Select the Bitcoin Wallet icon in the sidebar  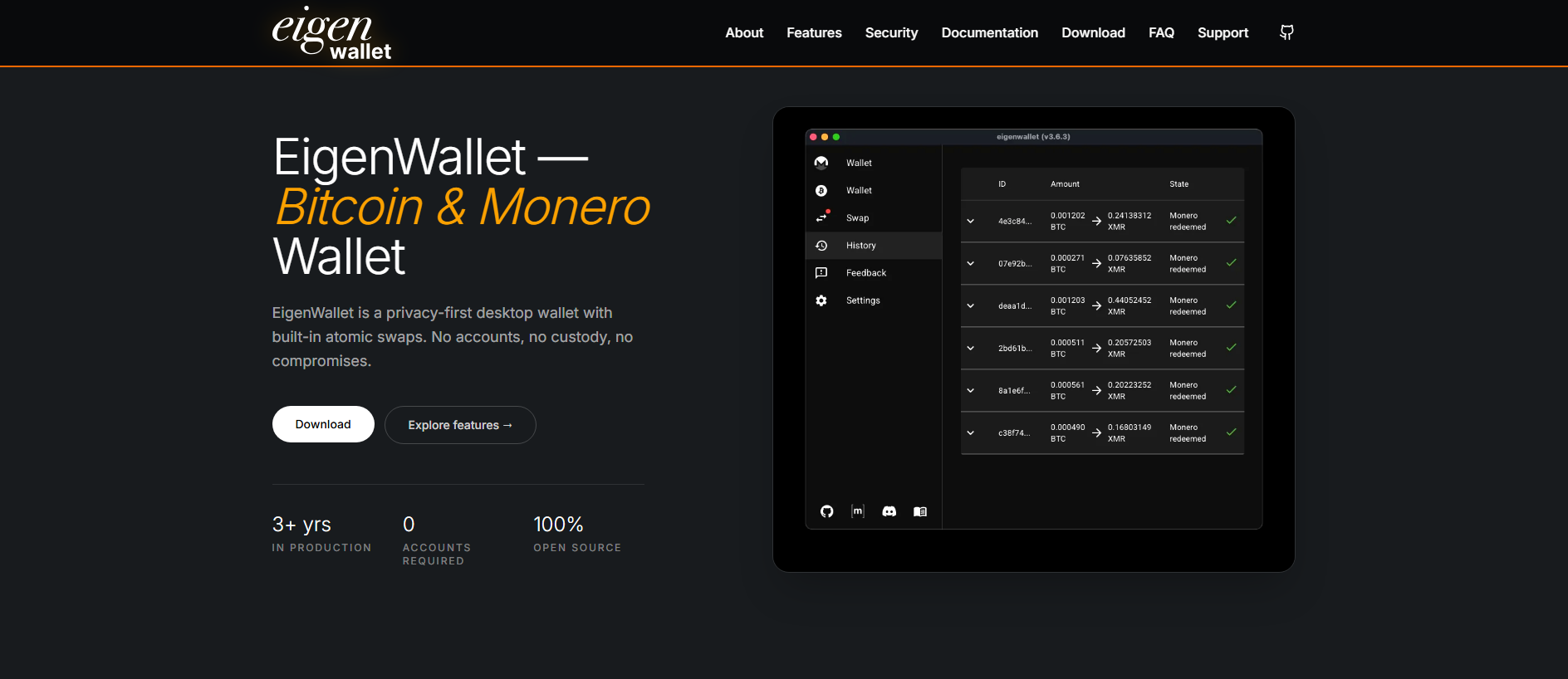[x=821, y=190]
